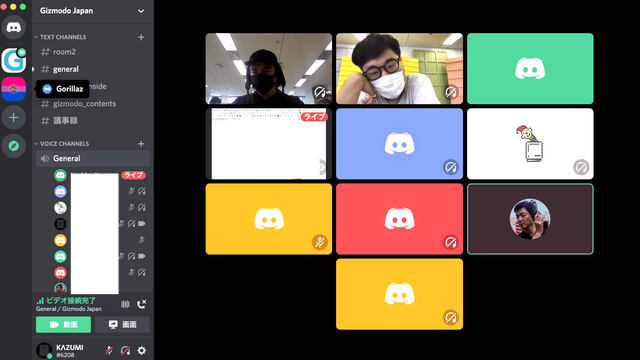Image resolution: width=640 pixels, height=360 pixels.
Task: Click ビデオ接続完了 connection status
Action: 71,301
